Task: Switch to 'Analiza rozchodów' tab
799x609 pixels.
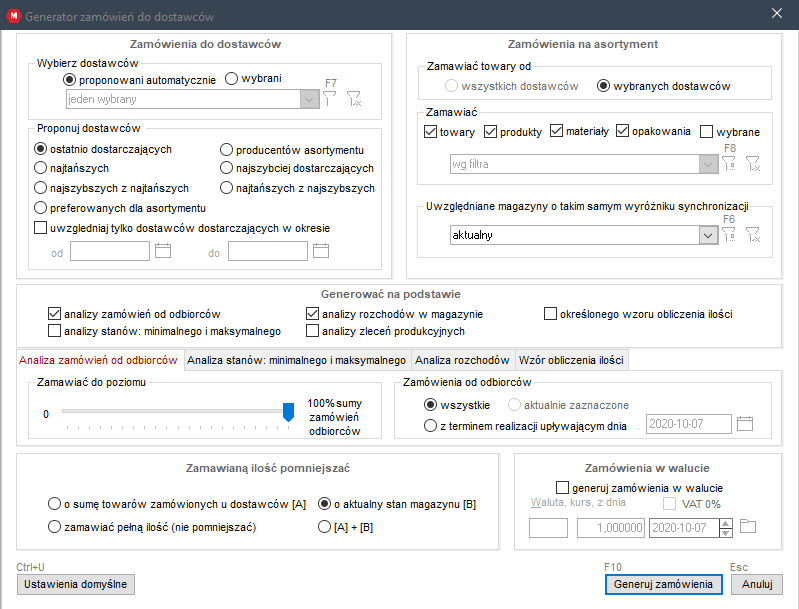Action: (462, 360)
